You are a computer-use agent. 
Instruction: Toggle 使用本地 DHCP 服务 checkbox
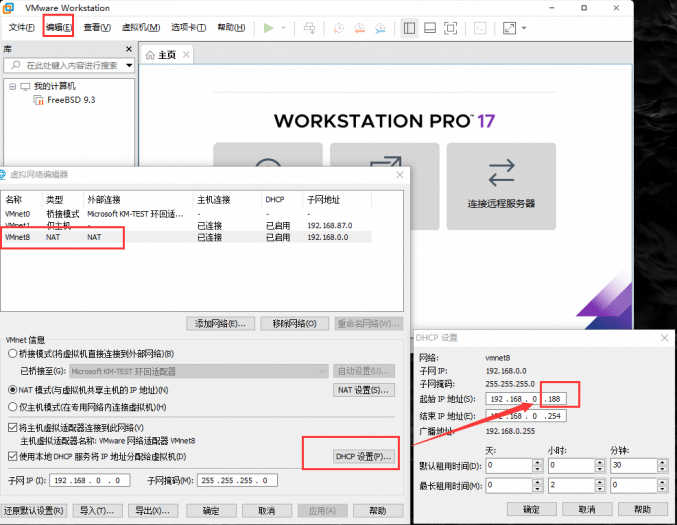click(x=13, y=456)
